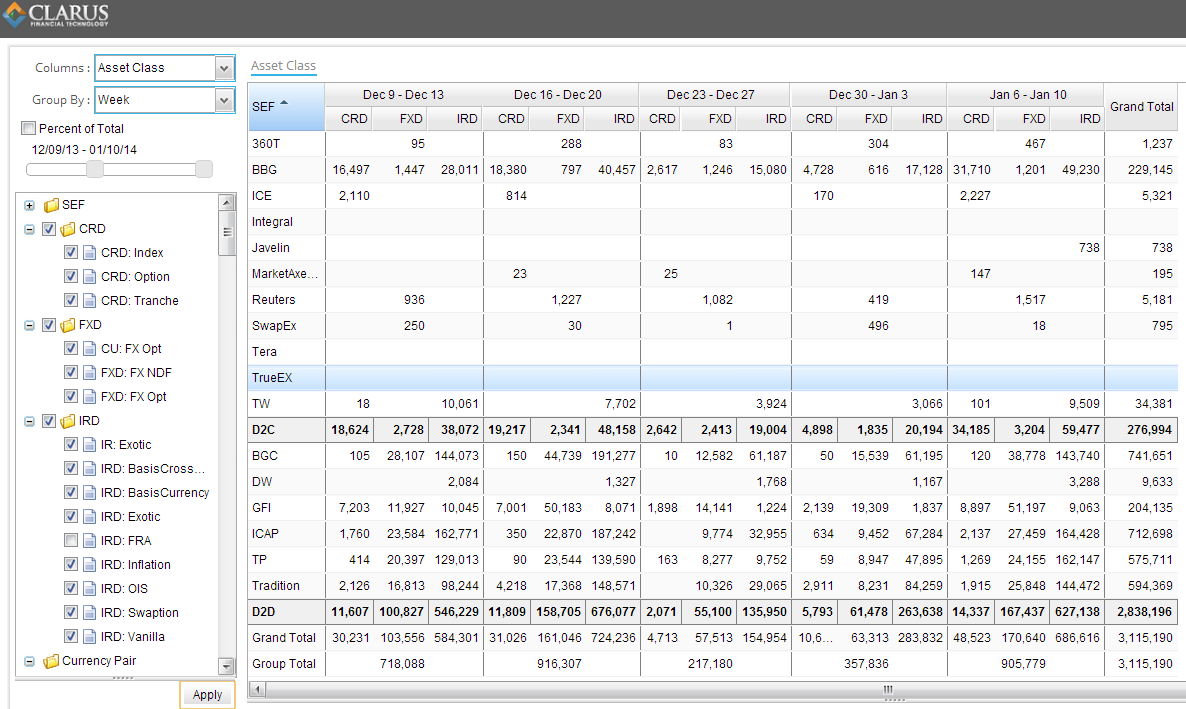Click the sort arrow in SEF header
This screenshot has height=709, width=1186.
(x=284, y=103)
